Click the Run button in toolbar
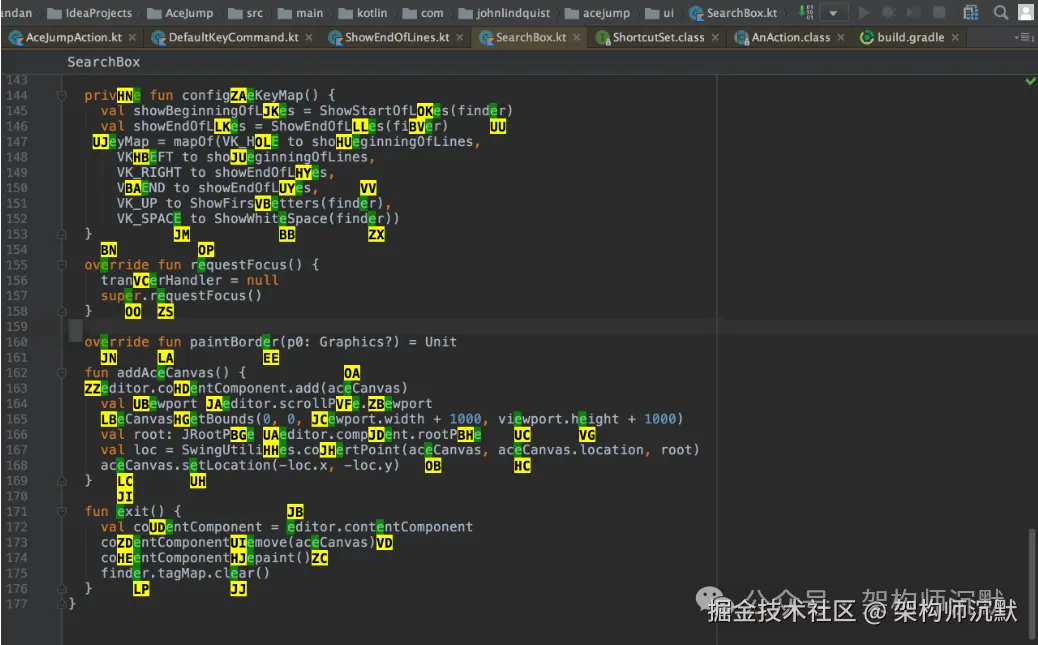Viewport: 1038px width, 645px height. tap(863, 13)
